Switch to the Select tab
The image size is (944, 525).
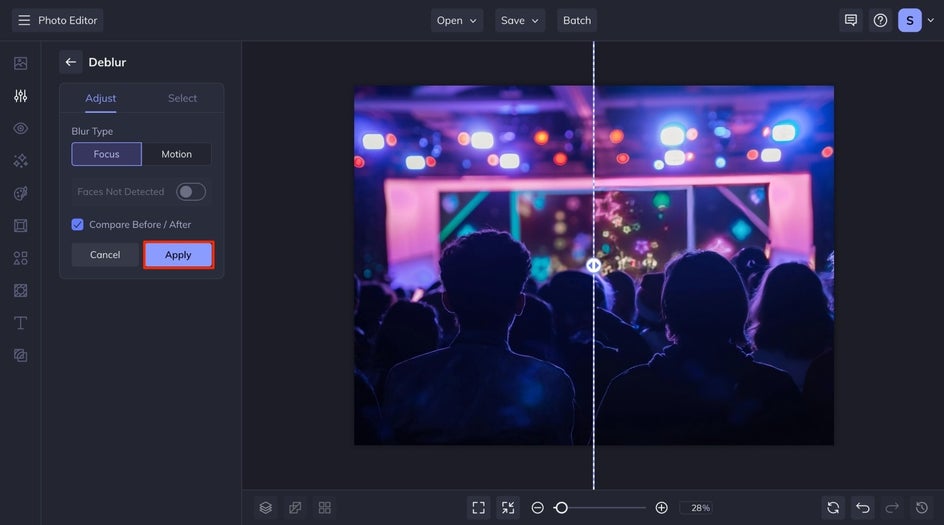(182, 98)
